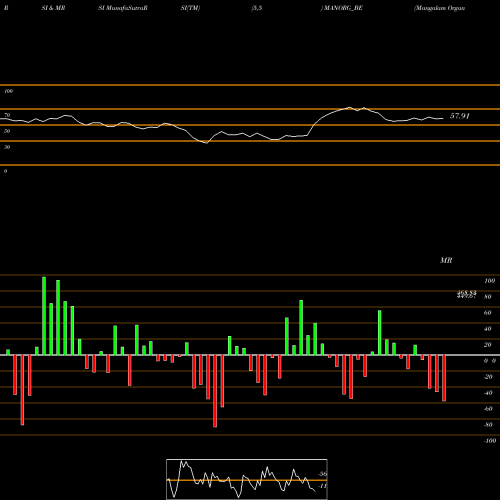Click the MR axis label -40

pos(488,393)
